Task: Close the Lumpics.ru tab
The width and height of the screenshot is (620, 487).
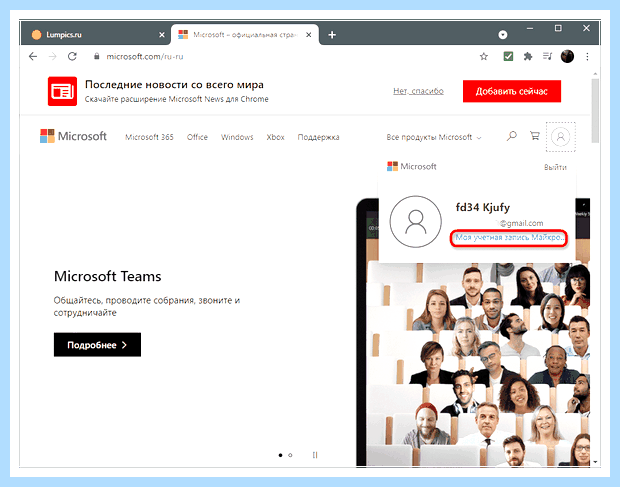Action: [x=162, y=35]
